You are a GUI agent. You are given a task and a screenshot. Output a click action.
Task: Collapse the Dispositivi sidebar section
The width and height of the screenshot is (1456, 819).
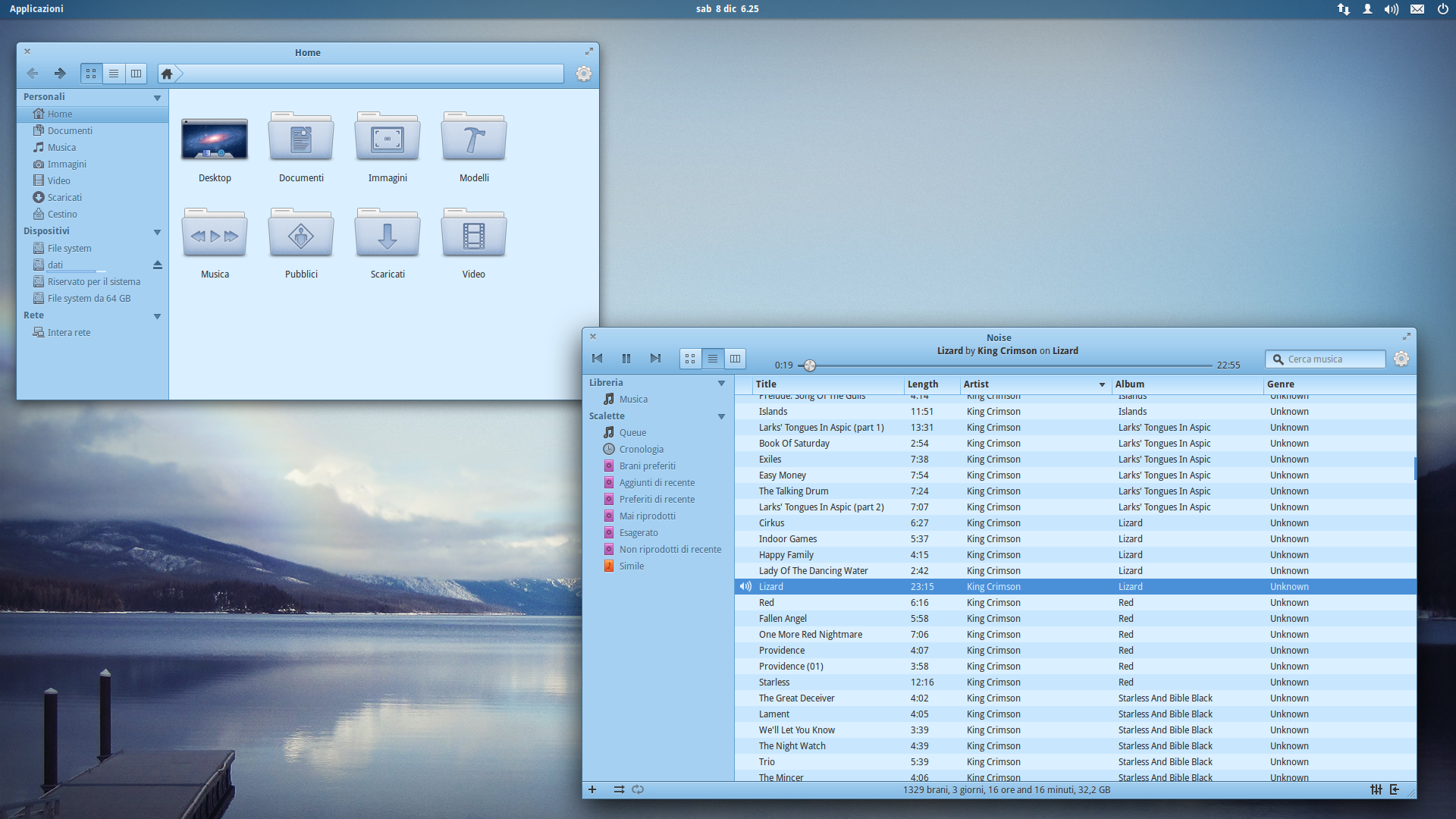point(157,232)
